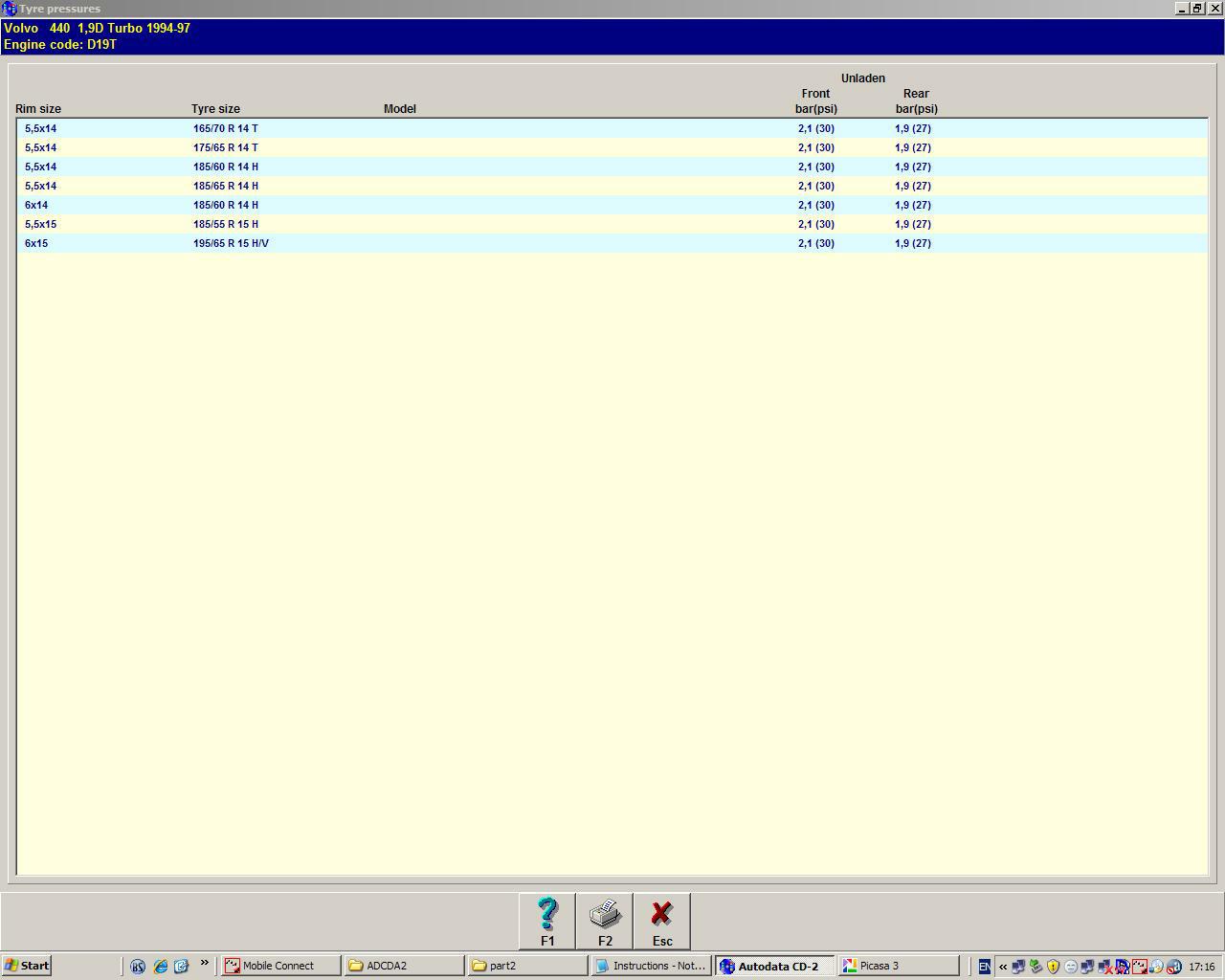This screenshot has height=980, width=1225.
Task: Click the 6x14 rim size cell
Action: (36, 205)
